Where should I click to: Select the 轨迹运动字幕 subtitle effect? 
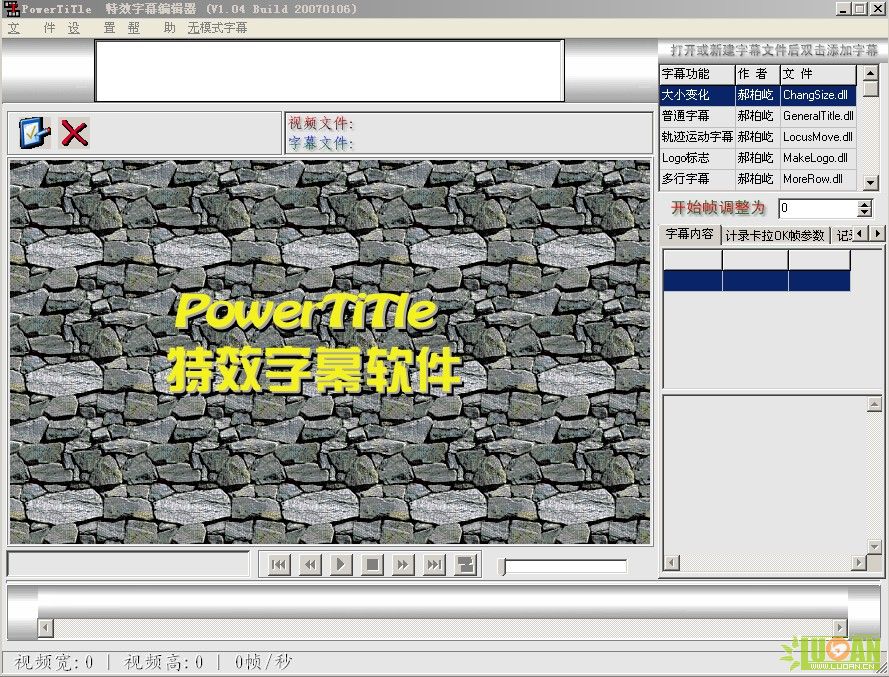tap(697, 137)
